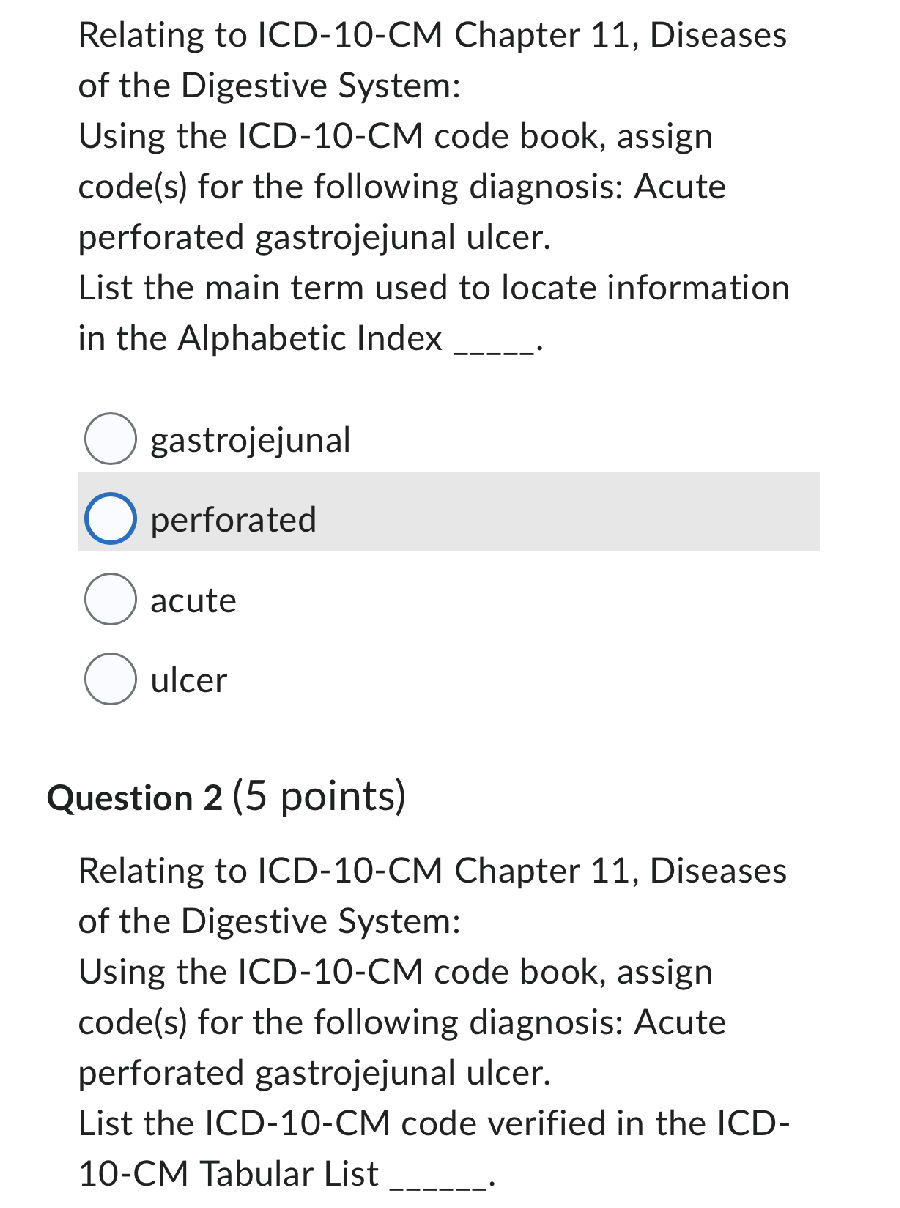Click the code book sentence in Question 2
The image size is (900, 1208).
point(395,971)
